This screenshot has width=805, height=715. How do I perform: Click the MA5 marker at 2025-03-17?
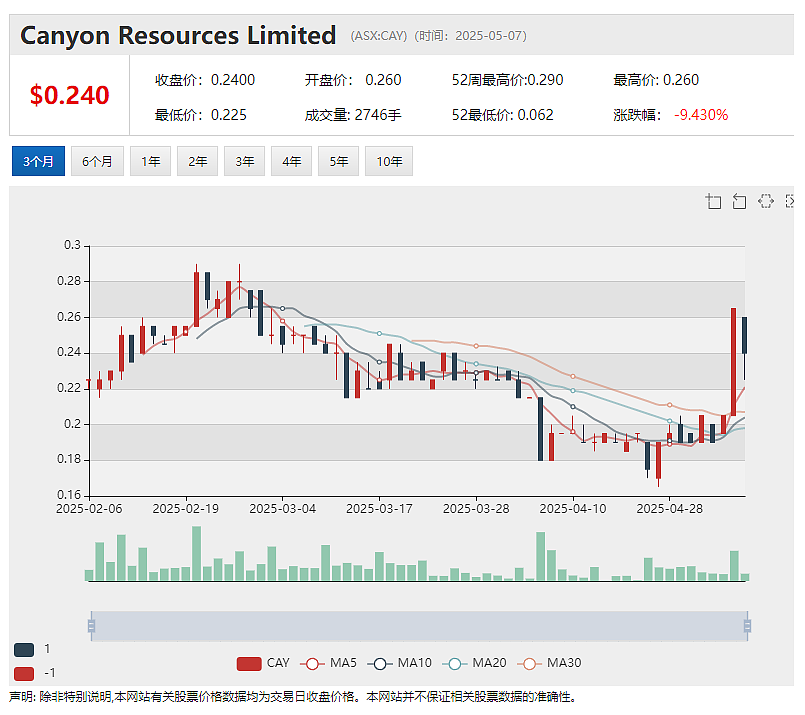tap(379, 380)
